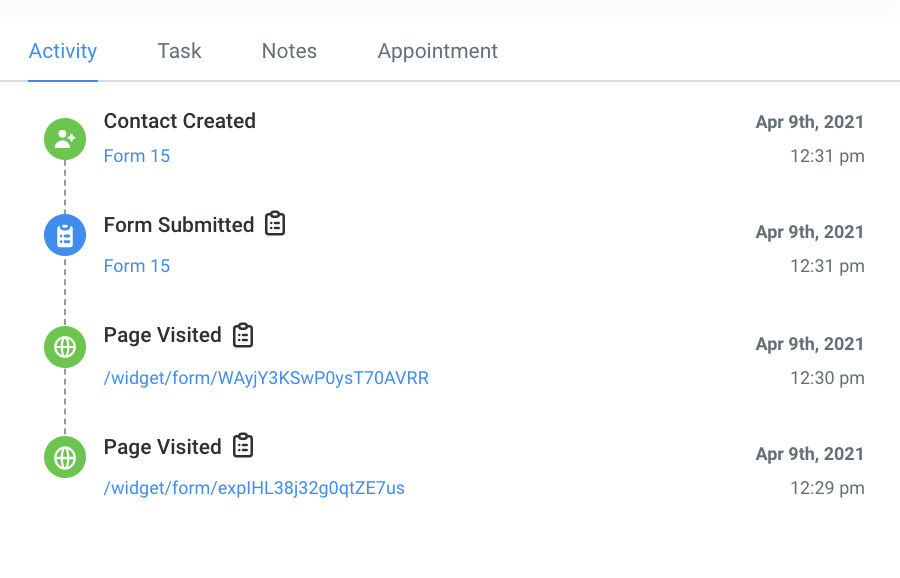Click the Form Submitted activity title
The width and height of the screenshot is (900, 578).
click(179, 225)
